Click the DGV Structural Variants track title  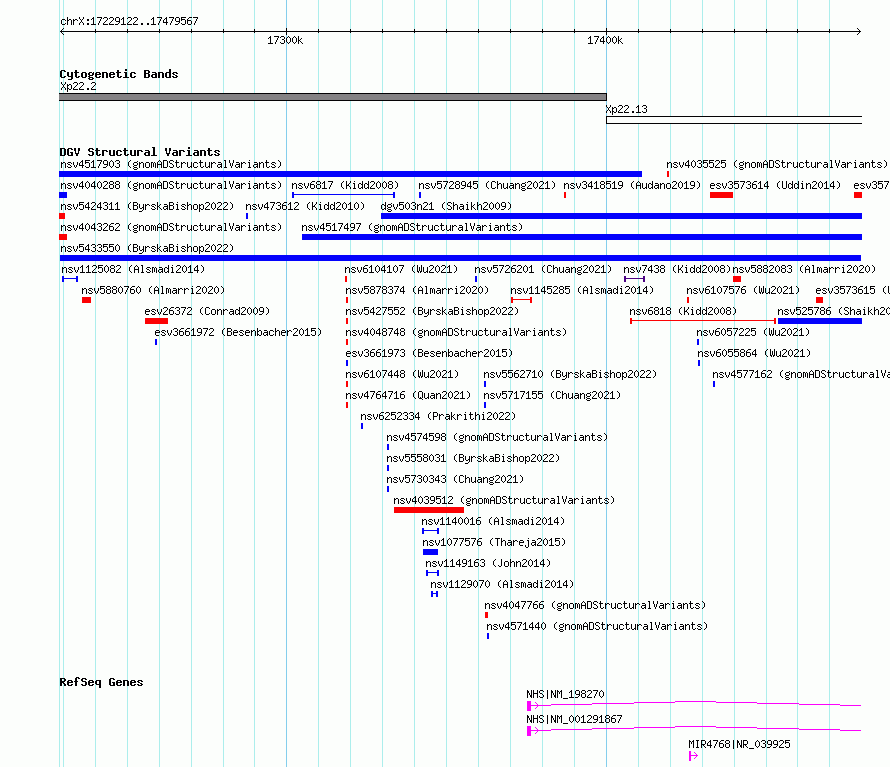[140, 152]
